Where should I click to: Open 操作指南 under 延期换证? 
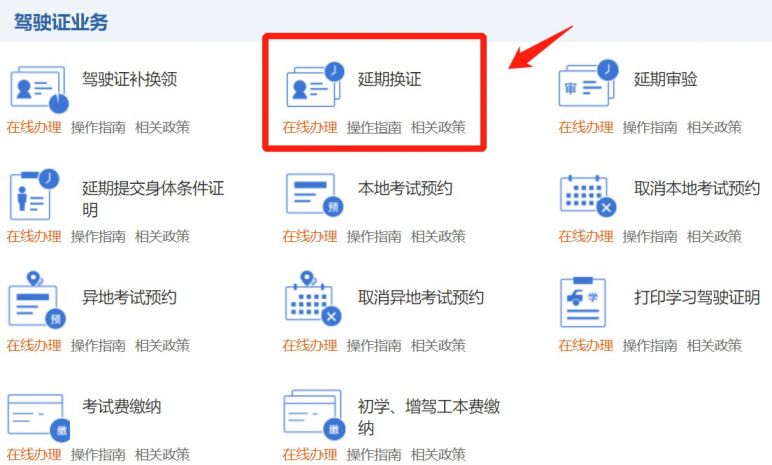coord(374,128)
